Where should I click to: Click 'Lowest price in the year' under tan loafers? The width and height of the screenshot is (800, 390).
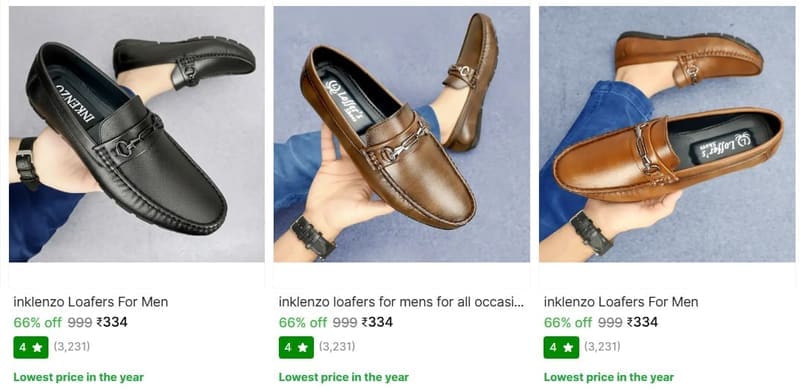(609, 377)
